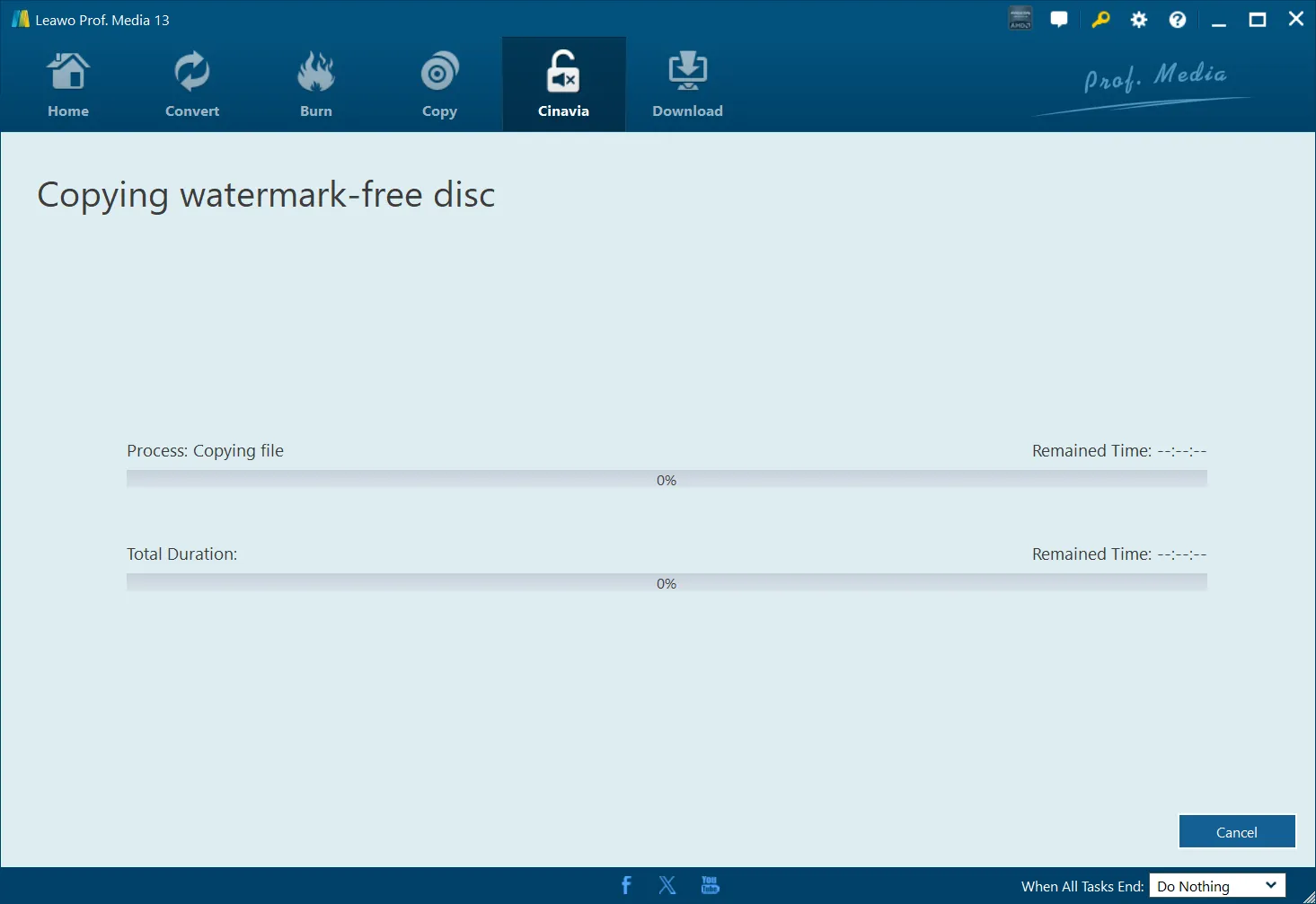The width and height of the screenshot is (1316, 904).
Task: Click the 'When All Tasks End:' label
Action: [1082, 886]
